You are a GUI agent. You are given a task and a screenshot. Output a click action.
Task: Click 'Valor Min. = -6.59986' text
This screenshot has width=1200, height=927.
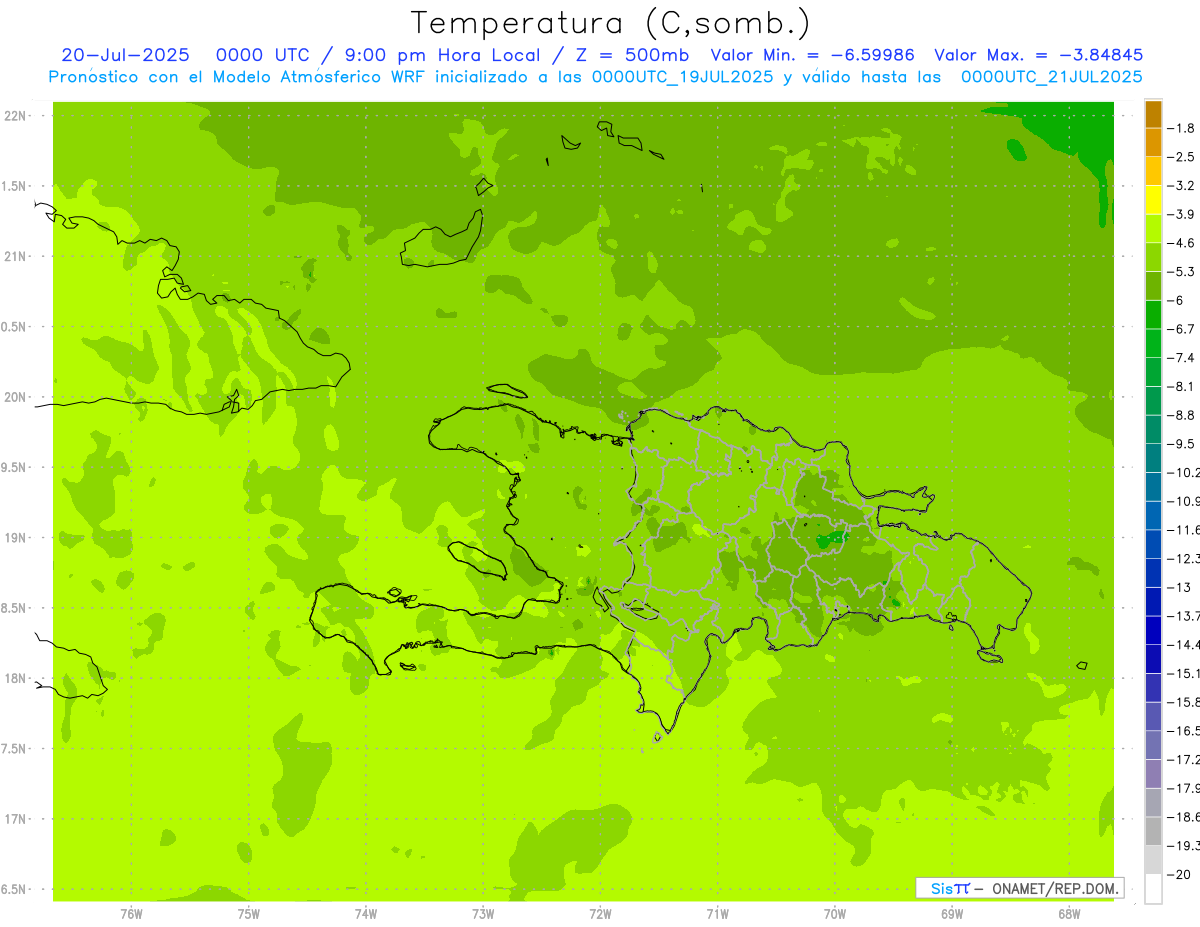coord(812,55)
